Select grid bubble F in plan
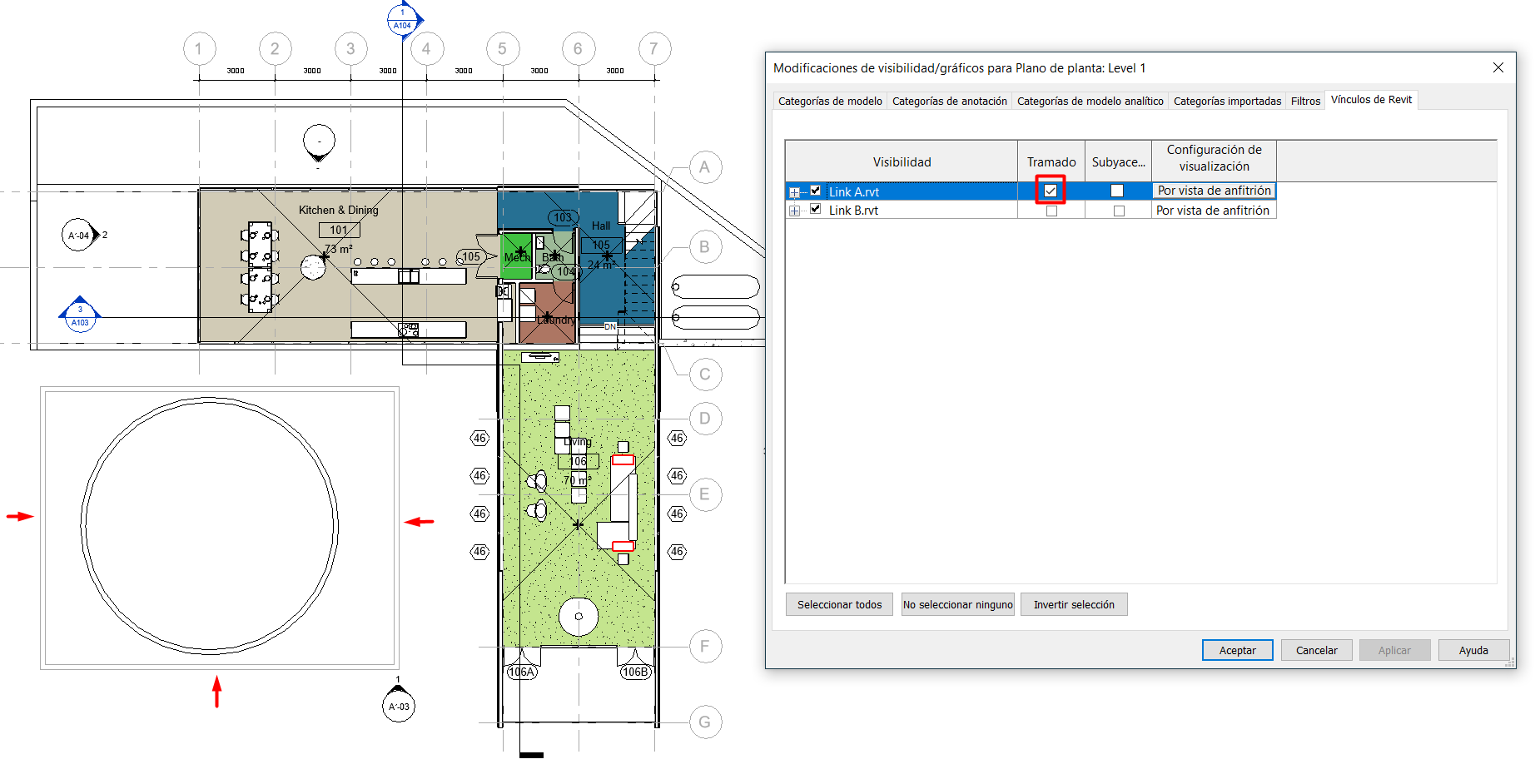1535x784 pixels. tap(704, 646)
